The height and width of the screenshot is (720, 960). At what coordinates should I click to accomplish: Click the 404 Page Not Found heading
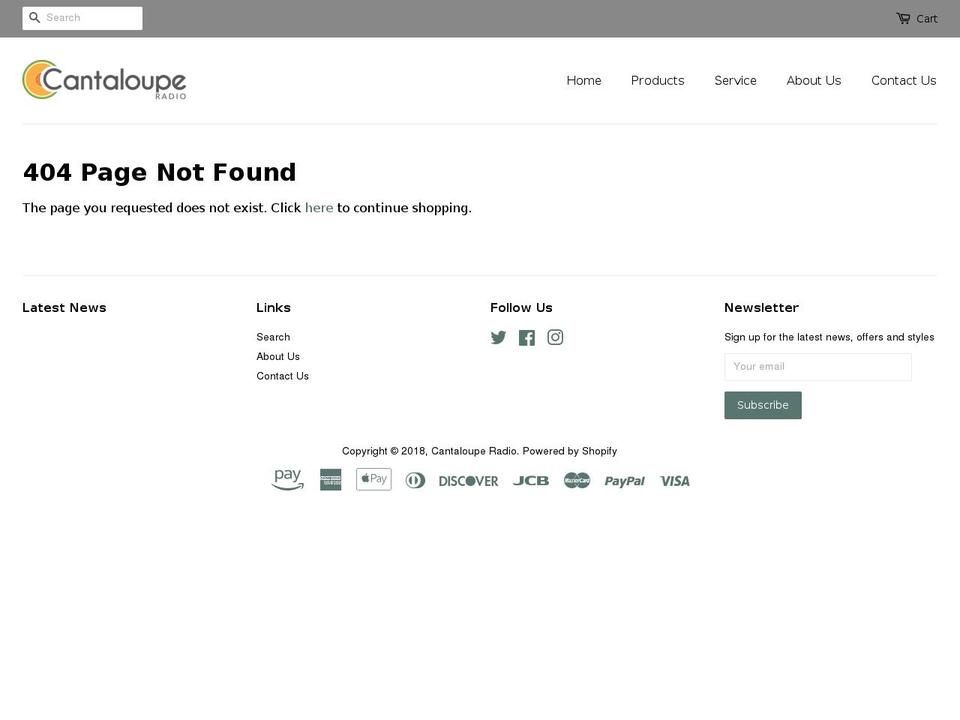(159, 172)
